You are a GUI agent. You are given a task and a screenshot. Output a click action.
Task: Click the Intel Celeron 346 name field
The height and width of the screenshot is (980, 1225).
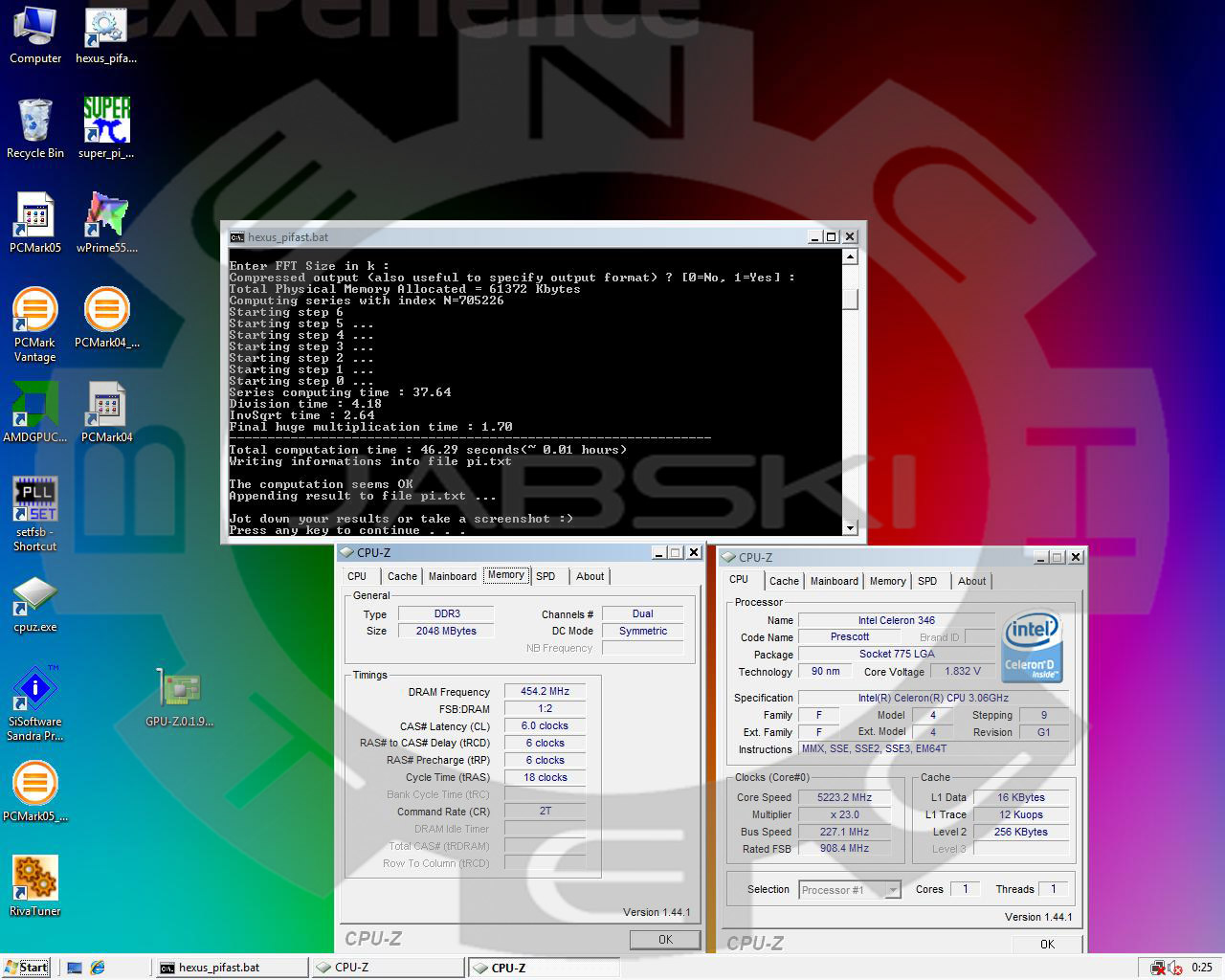coord(897,620)
